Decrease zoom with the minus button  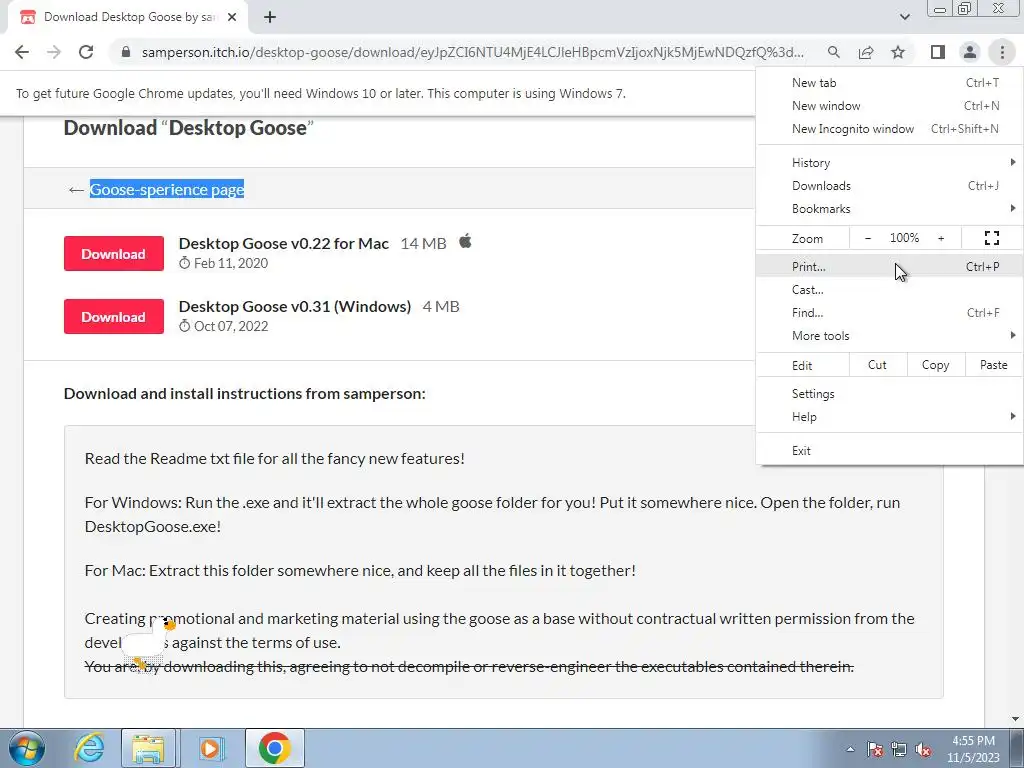pos(868,238)
